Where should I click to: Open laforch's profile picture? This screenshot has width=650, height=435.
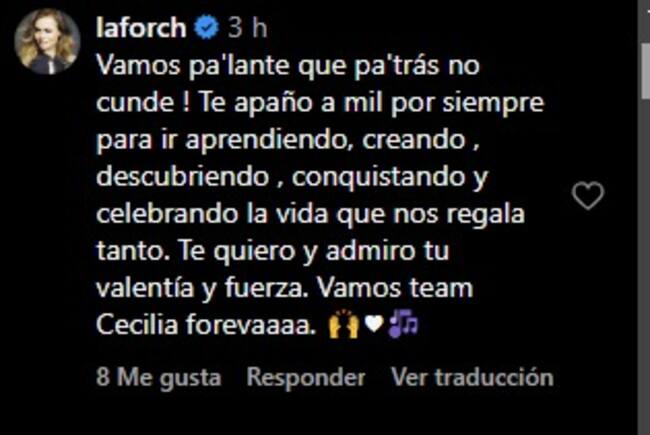47,41
